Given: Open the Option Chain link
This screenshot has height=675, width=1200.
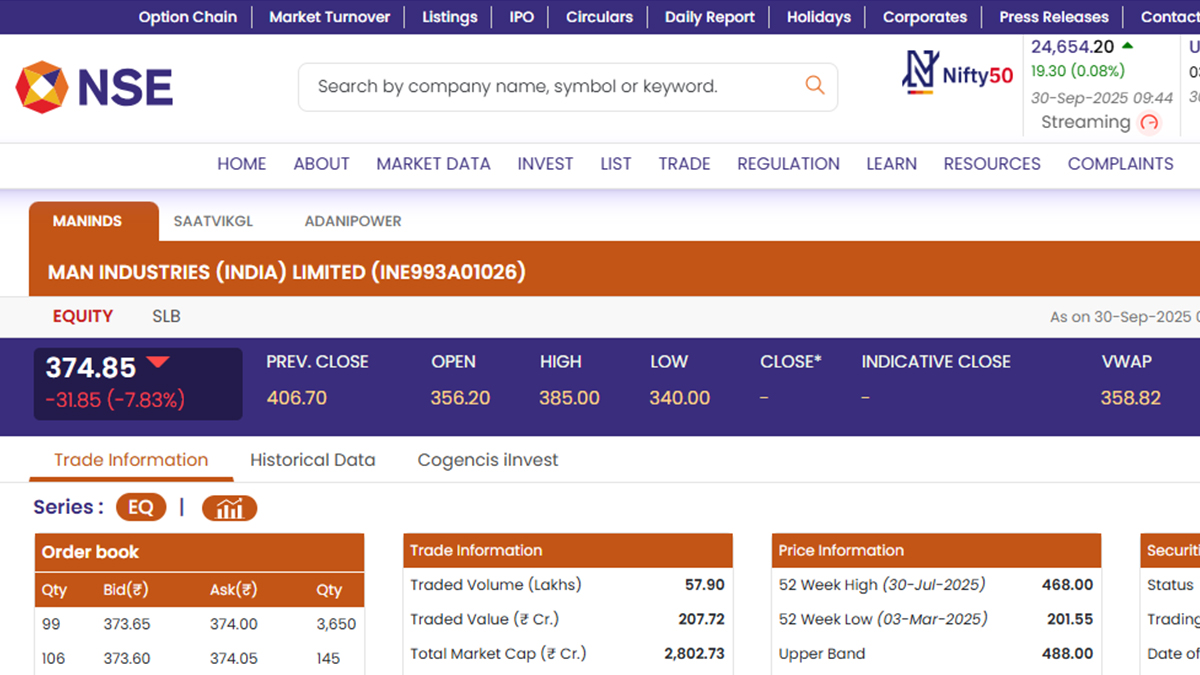Looking at the screenshot, I should click(188, 17).
